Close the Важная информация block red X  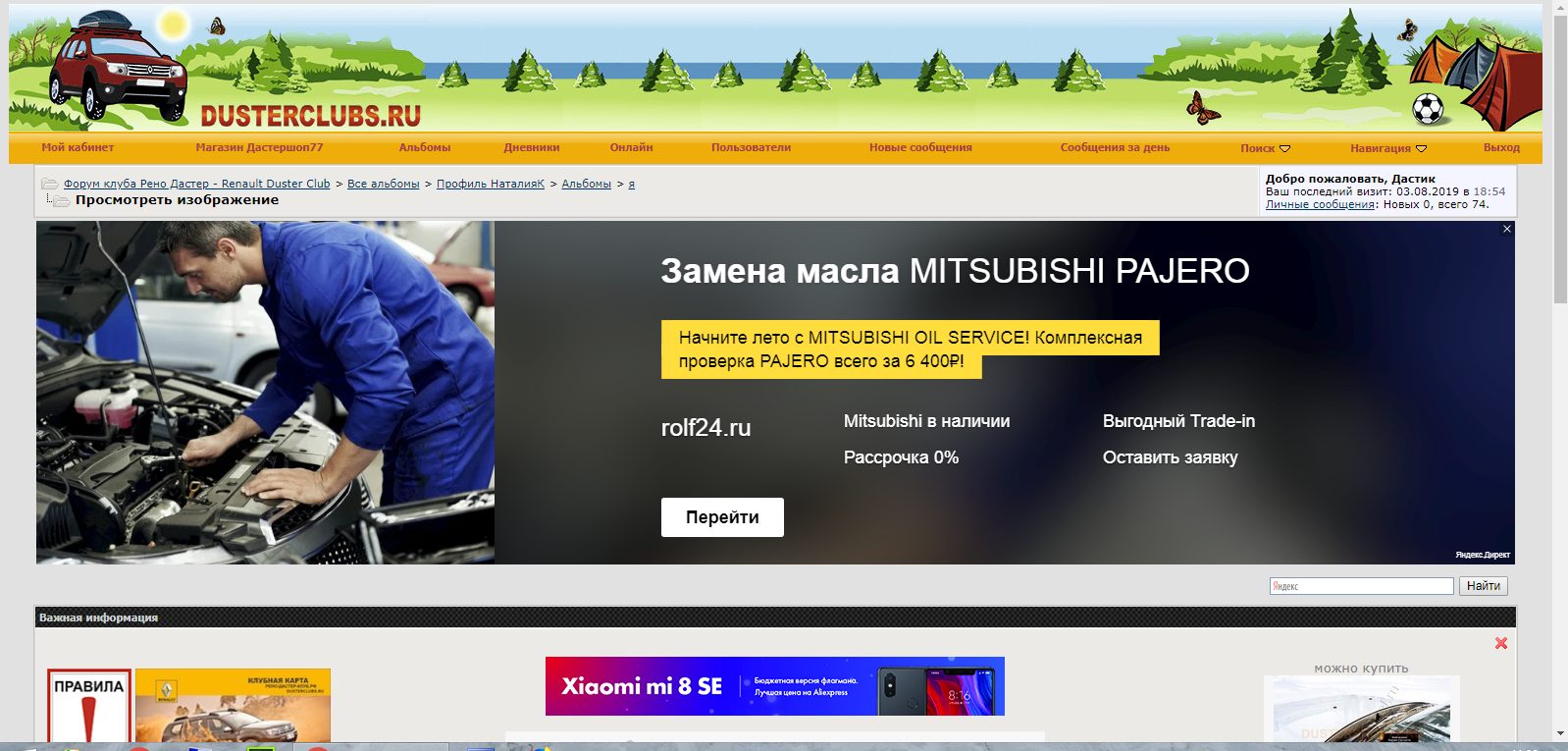(1500, 643)
